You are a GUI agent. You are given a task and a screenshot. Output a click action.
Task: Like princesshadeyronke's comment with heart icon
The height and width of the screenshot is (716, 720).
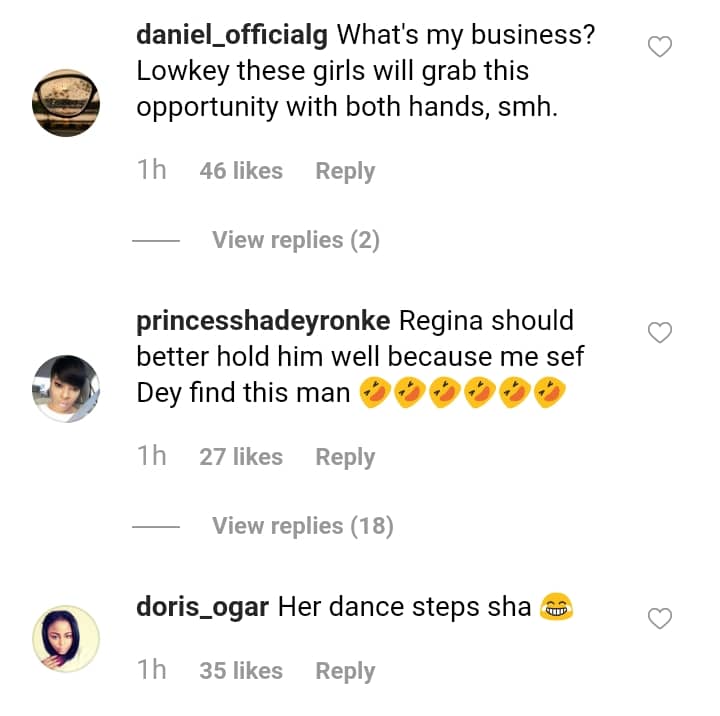click(x=660, y=332)
